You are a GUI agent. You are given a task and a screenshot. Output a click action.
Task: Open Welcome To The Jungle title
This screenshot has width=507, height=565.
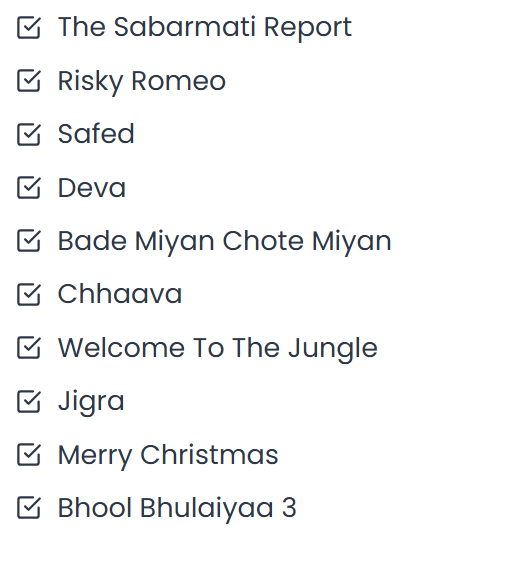click(218, 348)
